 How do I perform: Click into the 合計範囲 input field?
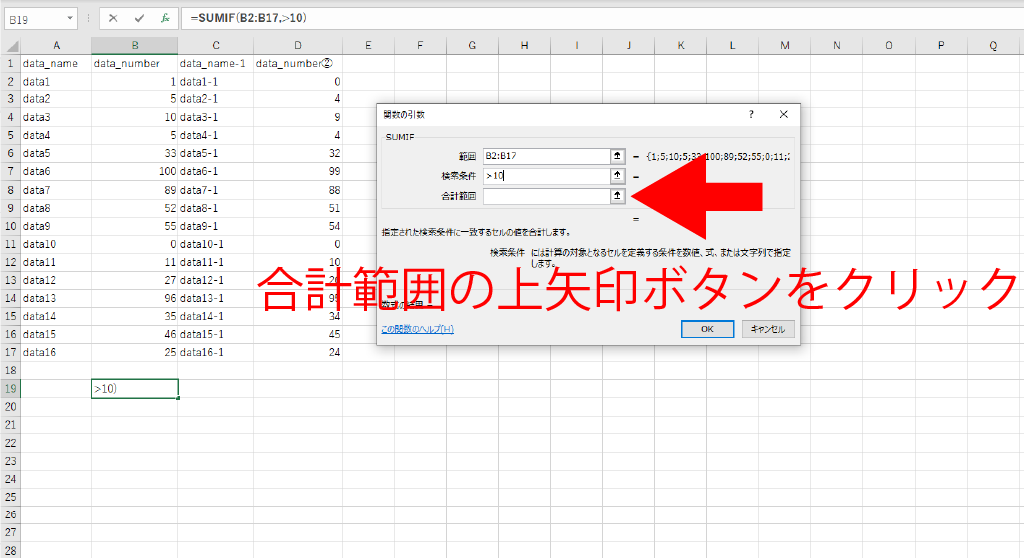click(546, 196)
